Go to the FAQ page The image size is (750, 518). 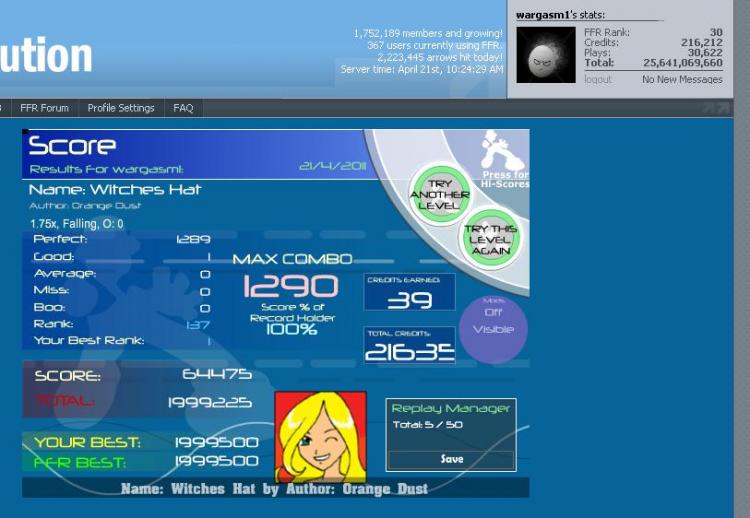183,108
